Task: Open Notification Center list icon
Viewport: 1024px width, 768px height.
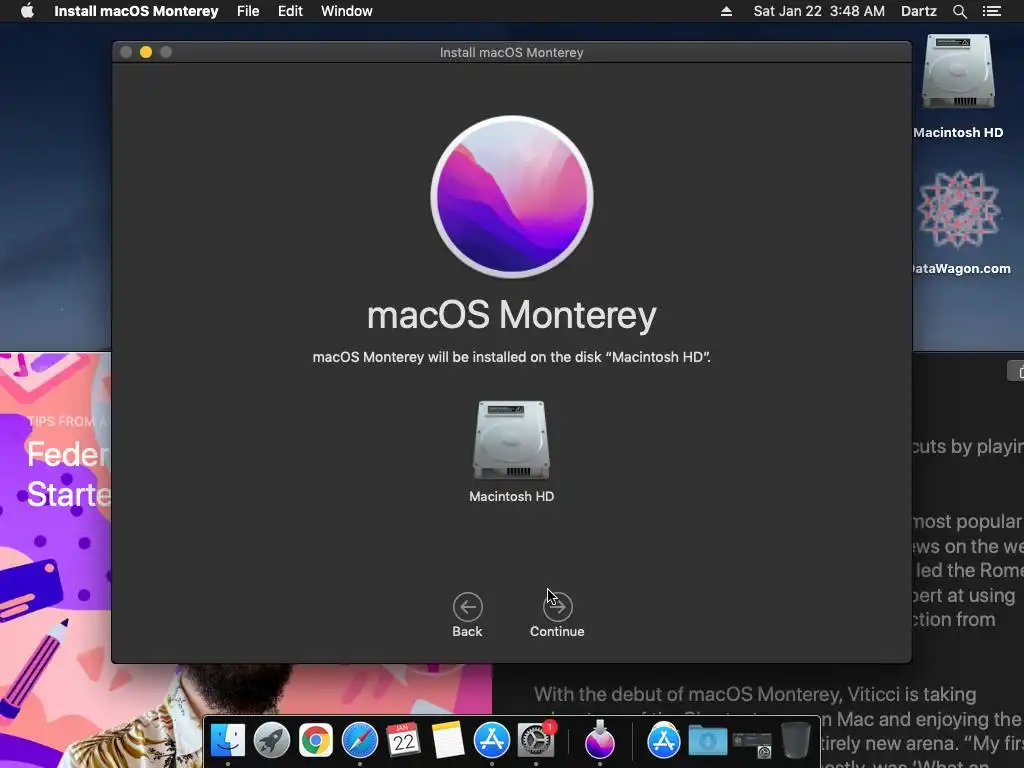Action: pos(991,11)
